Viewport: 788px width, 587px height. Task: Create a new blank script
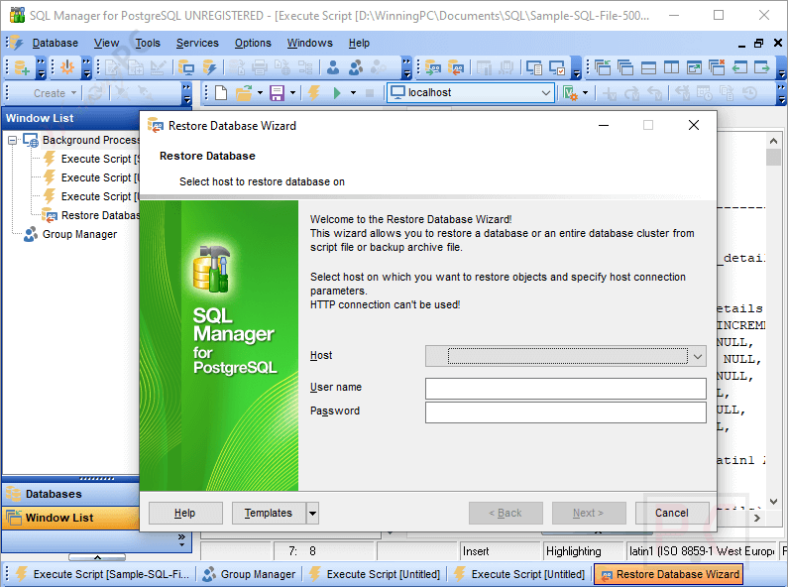coord(221,93)
